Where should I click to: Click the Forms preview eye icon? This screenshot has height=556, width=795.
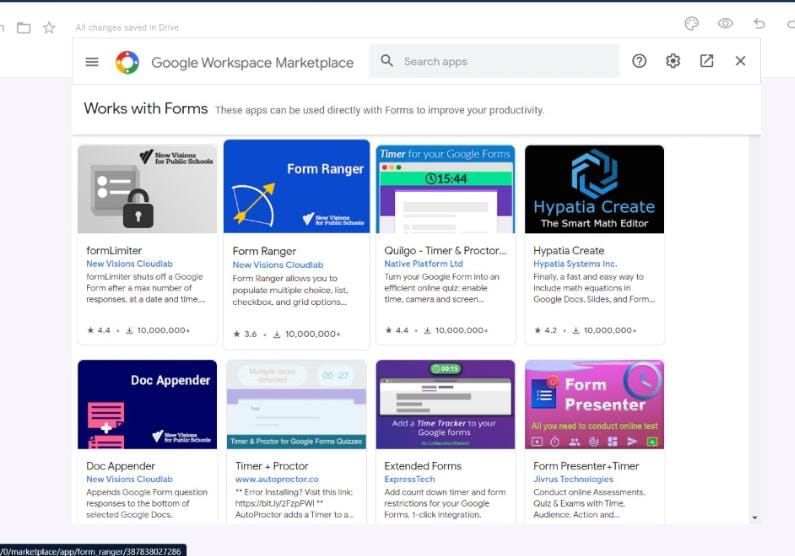pos(725,23)
